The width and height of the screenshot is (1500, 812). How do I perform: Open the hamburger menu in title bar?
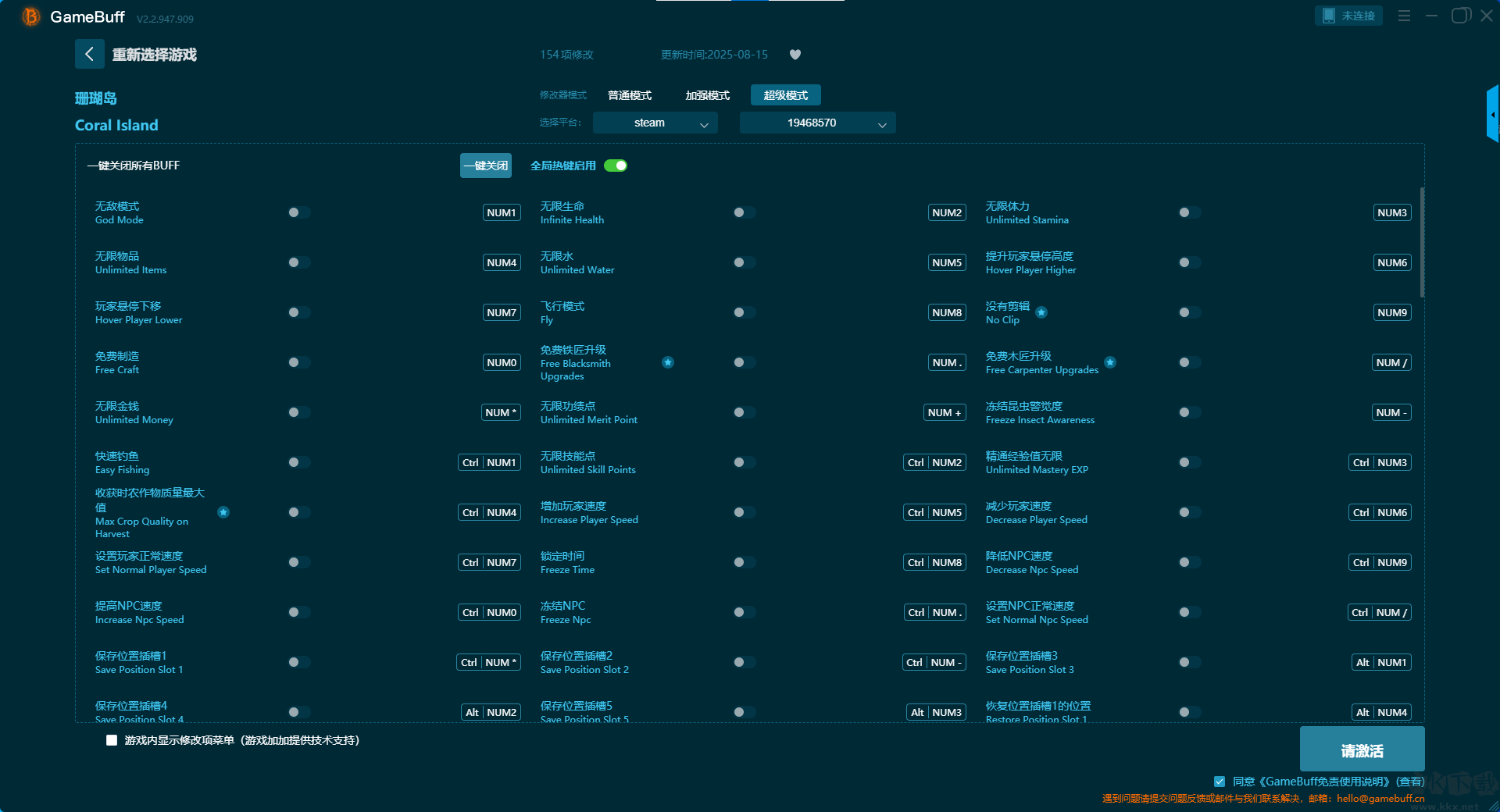coord(1404,16)
